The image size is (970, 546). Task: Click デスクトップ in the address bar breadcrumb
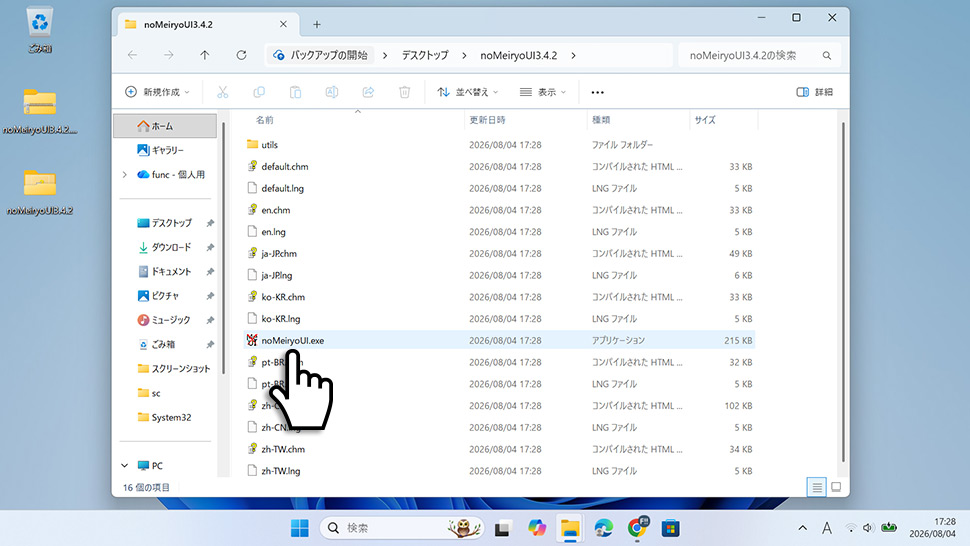[x=425, y=56]
